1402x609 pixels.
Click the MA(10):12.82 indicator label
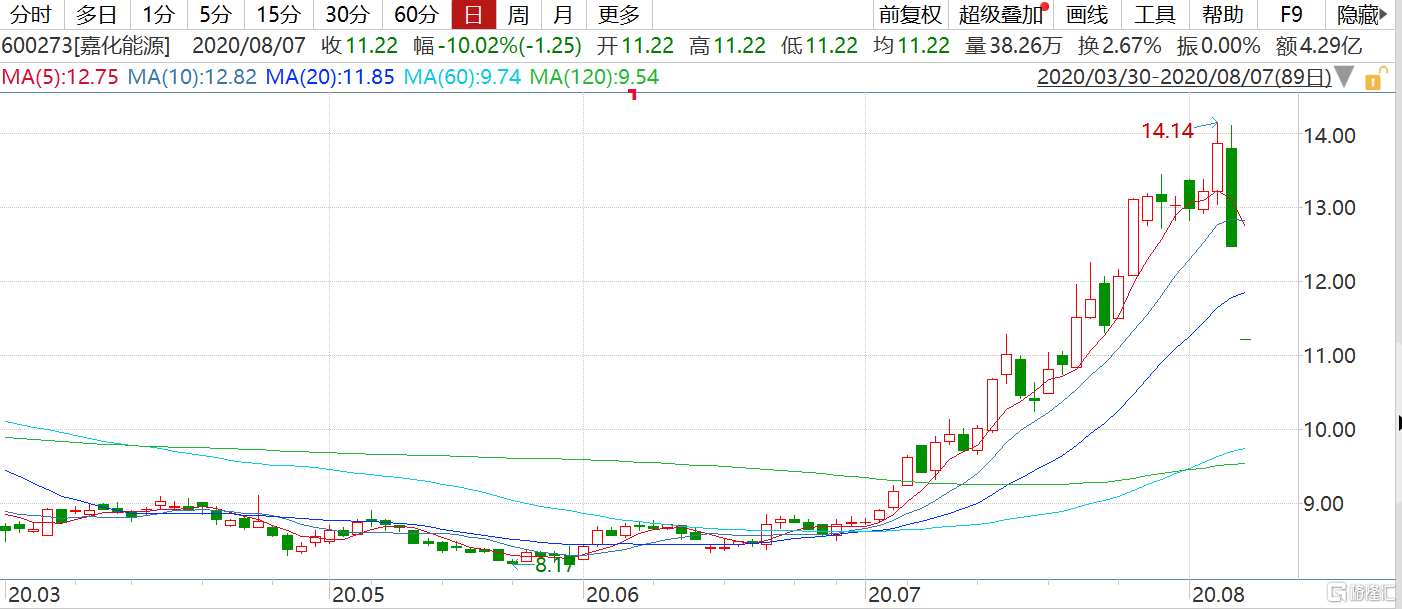pos(192,77)
